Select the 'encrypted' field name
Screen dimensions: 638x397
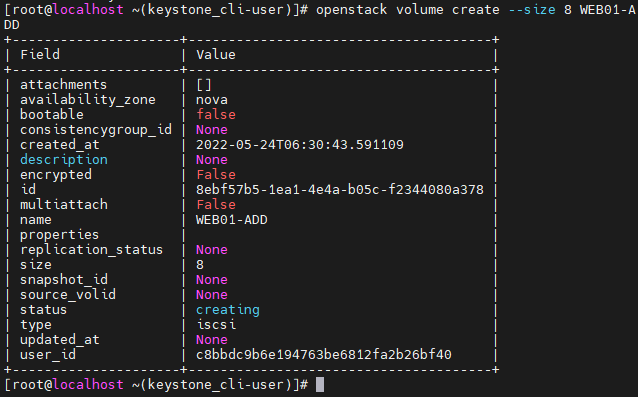click(56, 175)
